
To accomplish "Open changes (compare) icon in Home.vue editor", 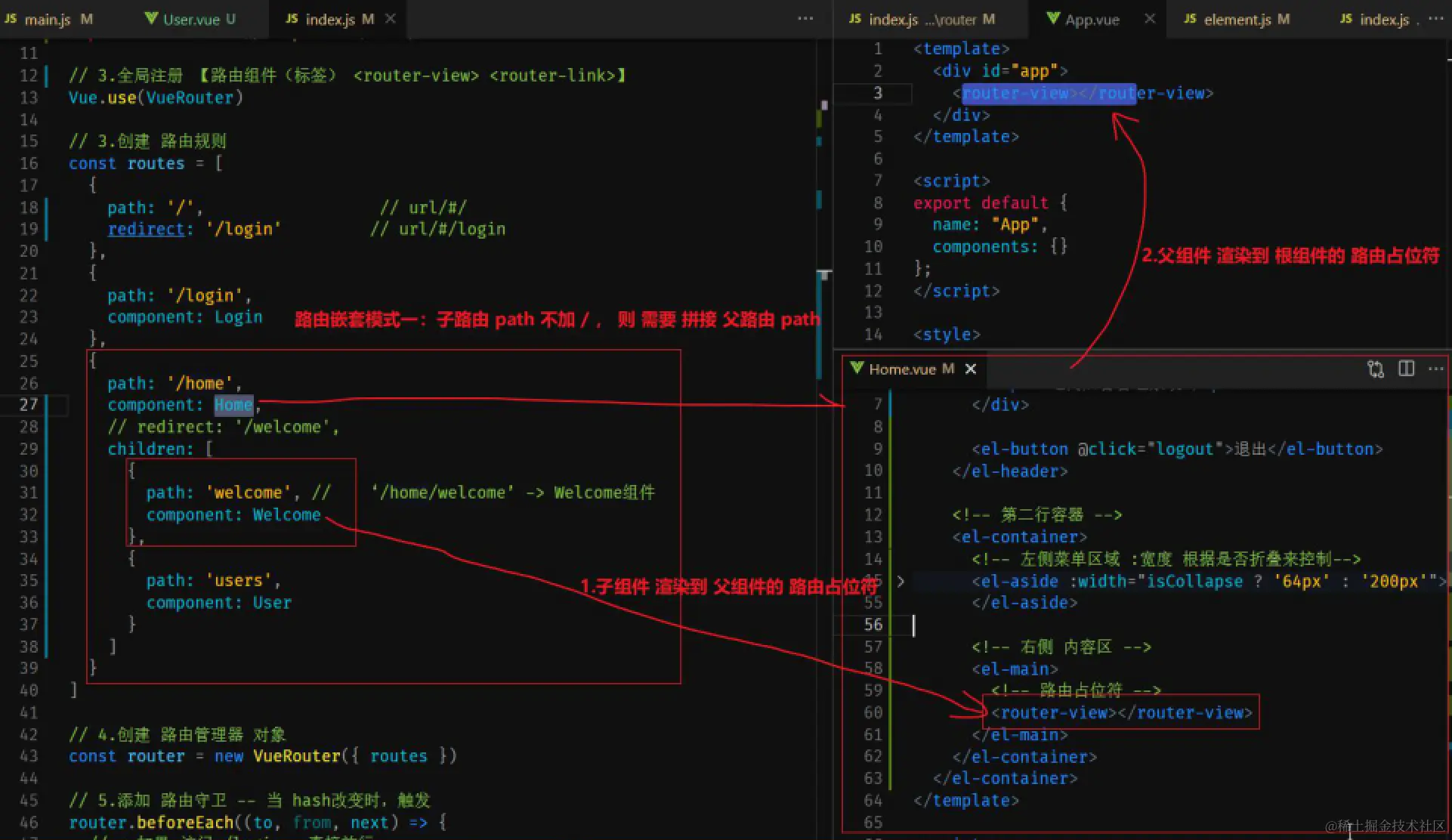I will coord(1375,369).
